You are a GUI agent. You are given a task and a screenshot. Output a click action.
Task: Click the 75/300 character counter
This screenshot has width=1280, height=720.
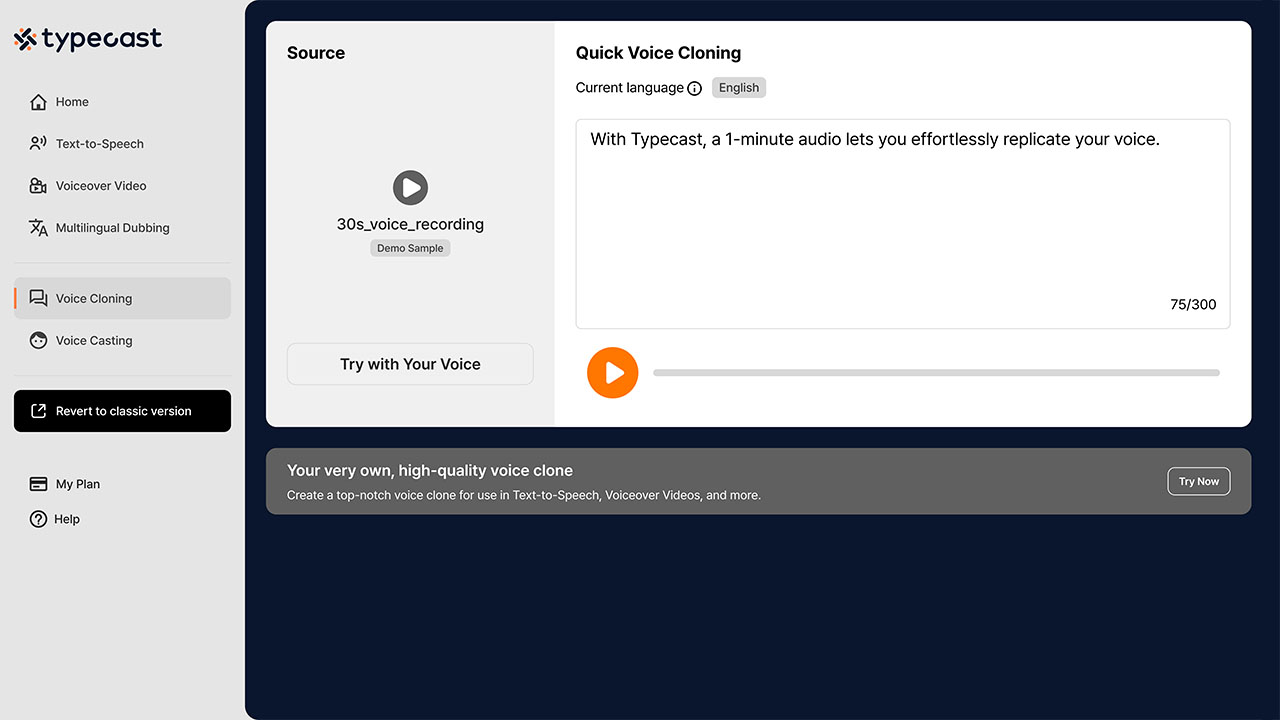click(x=1193, y=305)
